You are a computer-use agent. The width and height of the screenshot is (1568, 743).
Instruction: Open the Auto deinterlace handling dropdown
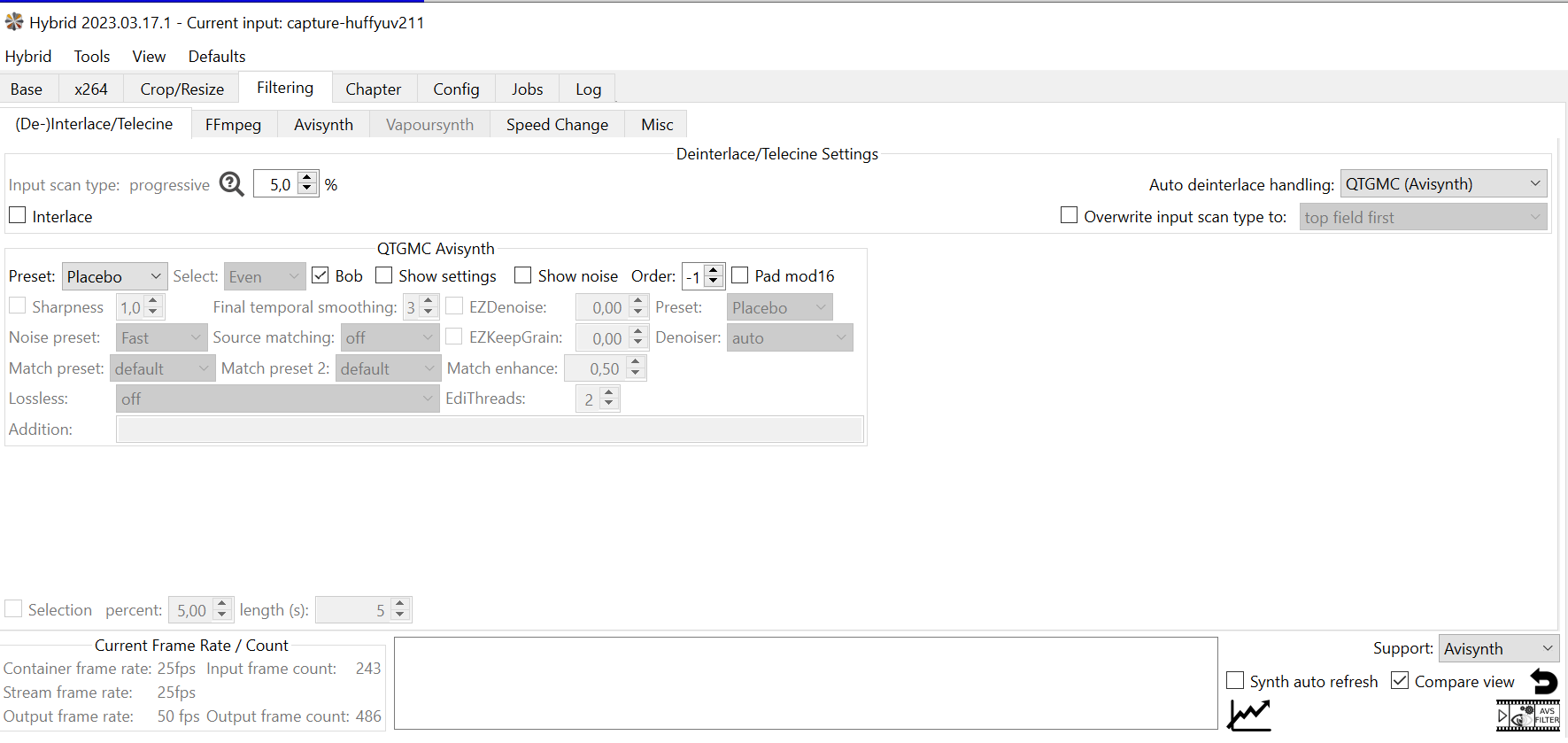(1442, 184)
